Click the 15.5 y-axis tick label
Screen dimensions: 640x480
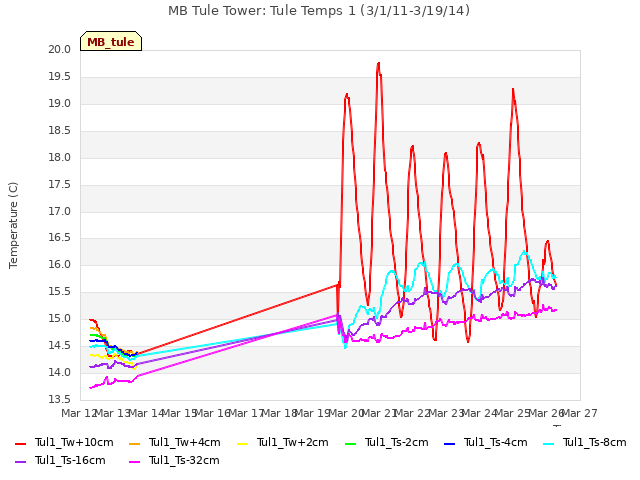pos(60,291)
